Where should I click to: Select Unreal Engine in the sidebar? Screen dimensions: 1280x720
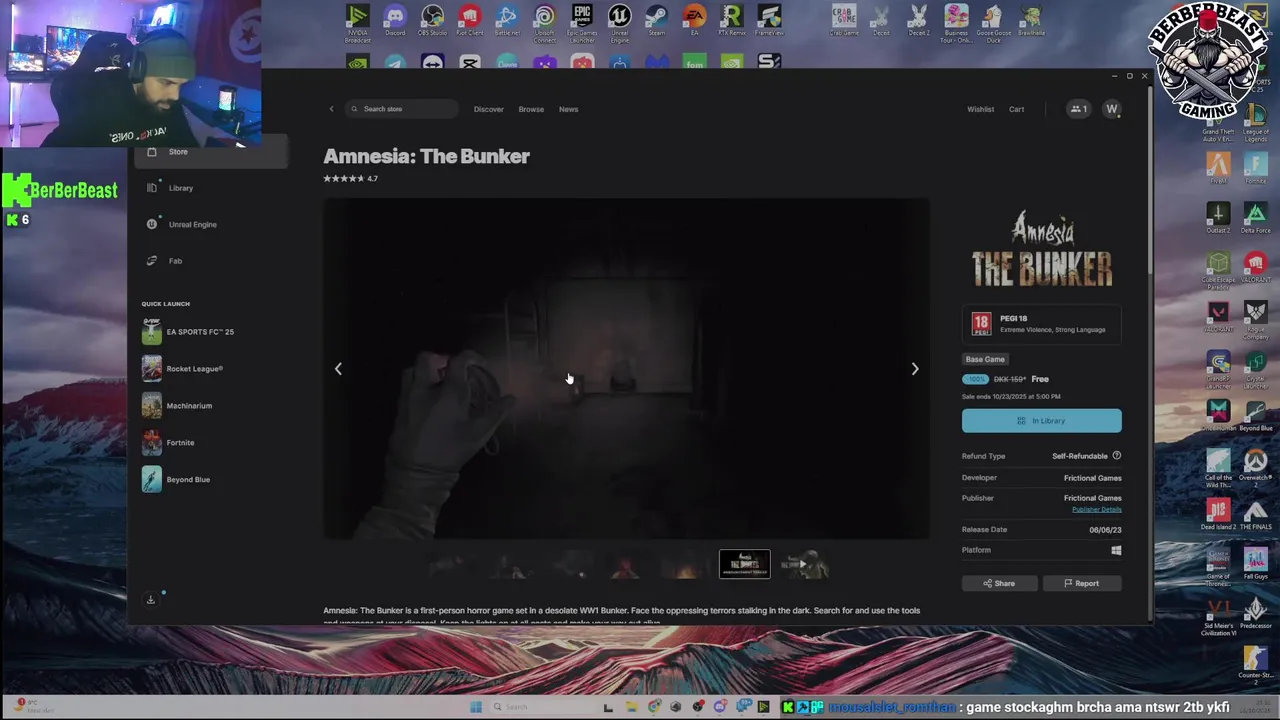tap(212, 224)
